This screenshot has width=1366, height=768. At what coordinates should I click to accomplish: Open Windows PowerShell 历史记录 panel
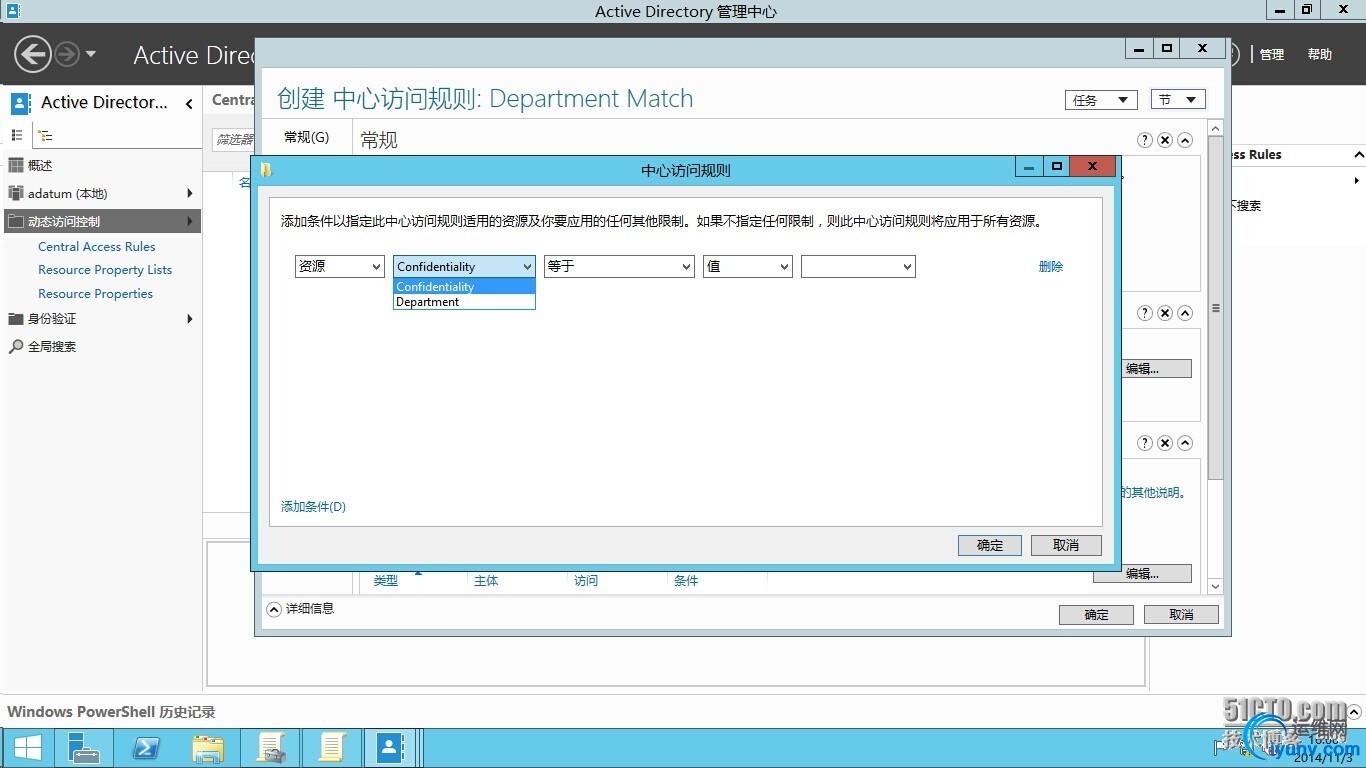pyautogui.click(x=111, y=712)
